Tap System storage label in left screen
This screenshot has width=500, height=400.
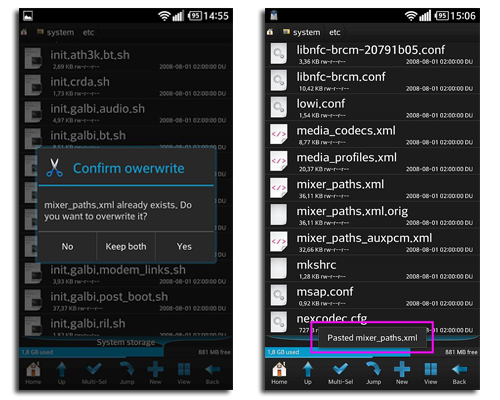[x=126, y=342]
